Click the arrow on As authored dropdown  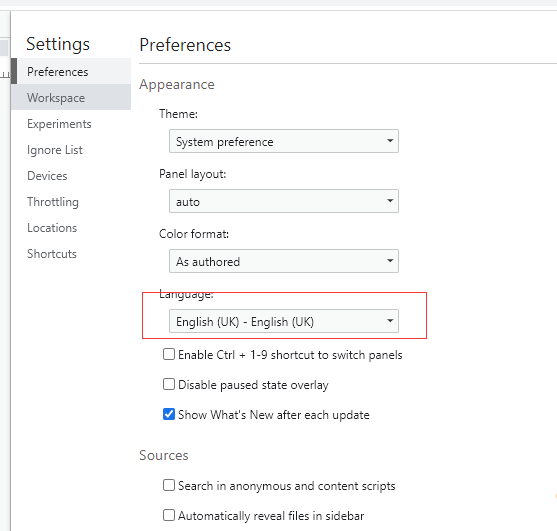coord(390,261)
